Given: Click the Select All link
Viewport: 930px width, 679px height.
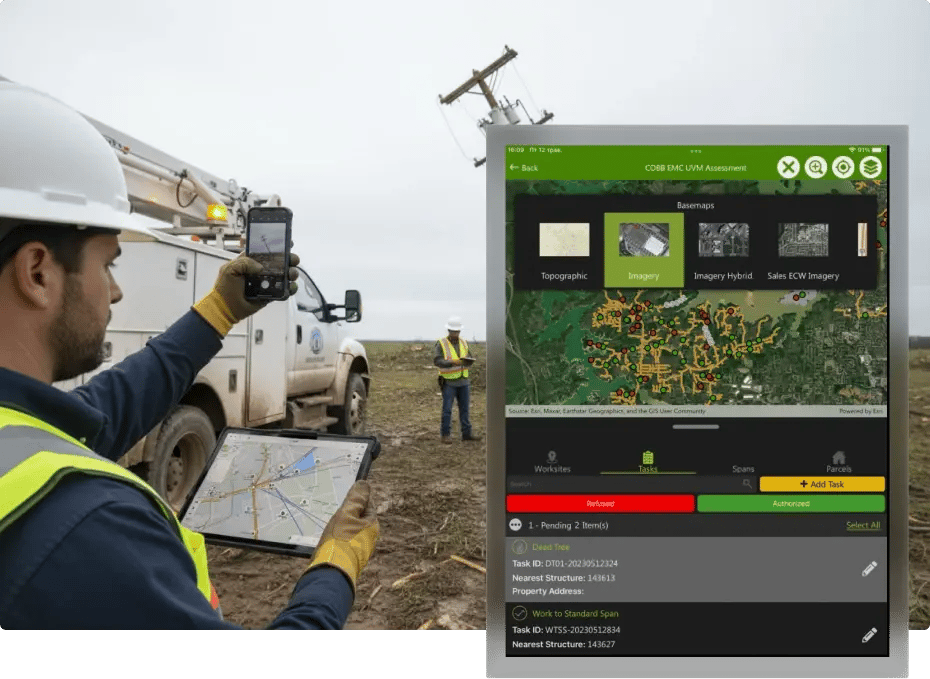Looking at the screenshot, I should click(864, 525).
